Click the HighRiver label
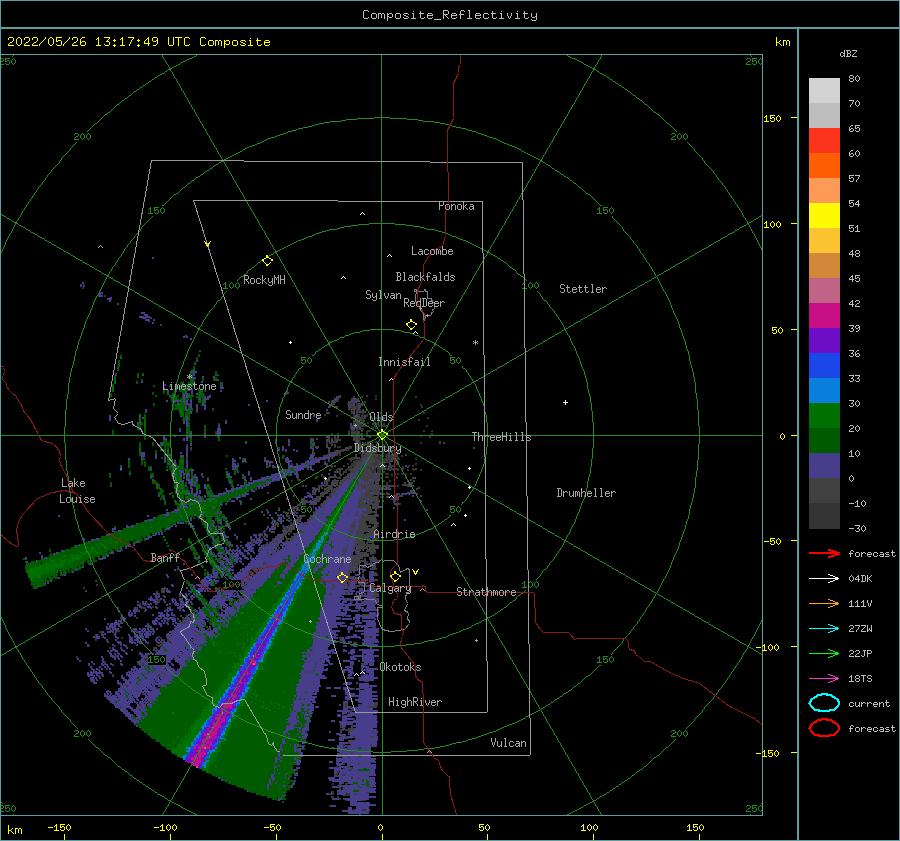The height and width of the screenshot is (841, 900). click(415, 702)
